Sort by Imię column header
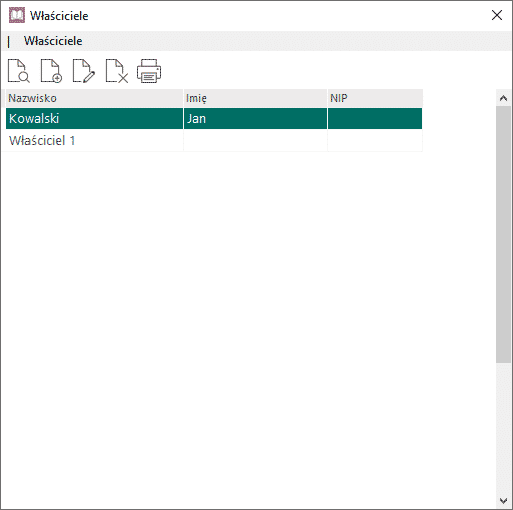The image size is (513, 510). (255, 98)
